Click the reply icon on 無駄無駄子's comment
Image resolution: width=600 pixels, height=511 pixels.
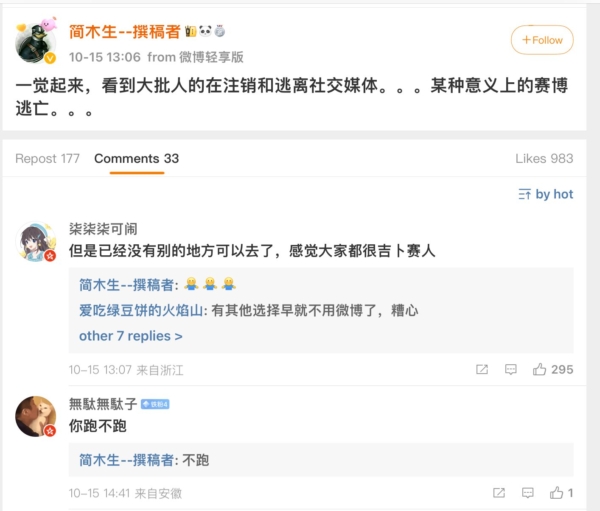click(527, 493)
